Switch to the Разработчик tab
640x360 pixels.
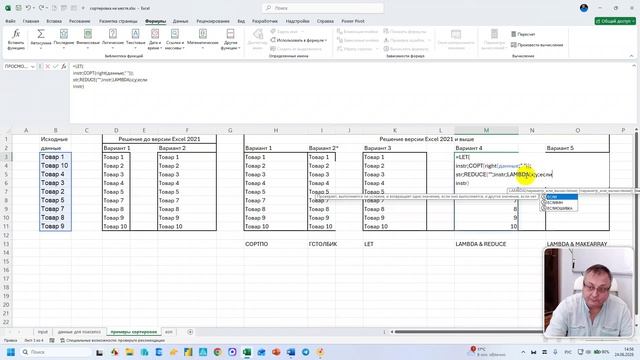click(x=264, y=21)
